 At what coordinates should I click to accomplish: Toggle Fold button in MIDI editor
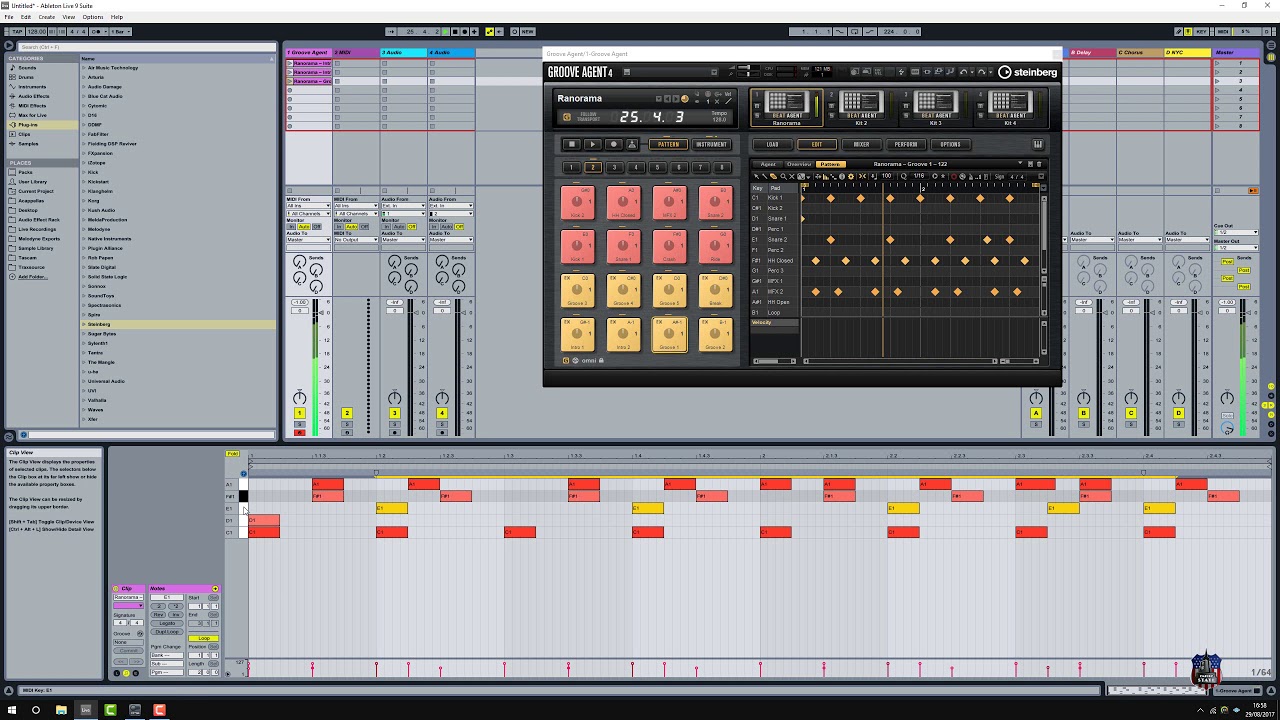click(232, 454)
